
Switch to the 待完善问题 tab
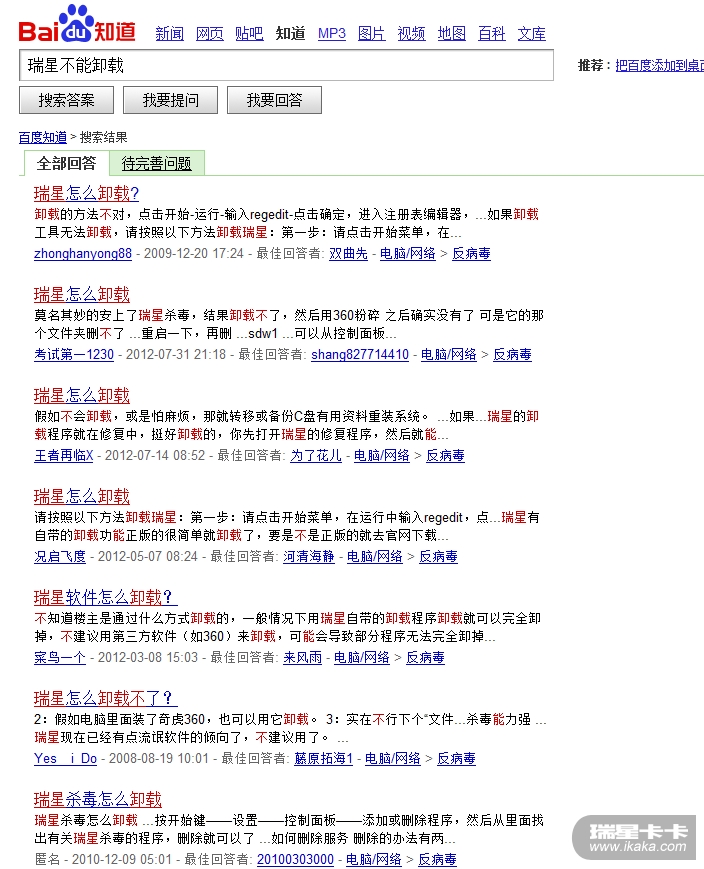coord(156,163)
